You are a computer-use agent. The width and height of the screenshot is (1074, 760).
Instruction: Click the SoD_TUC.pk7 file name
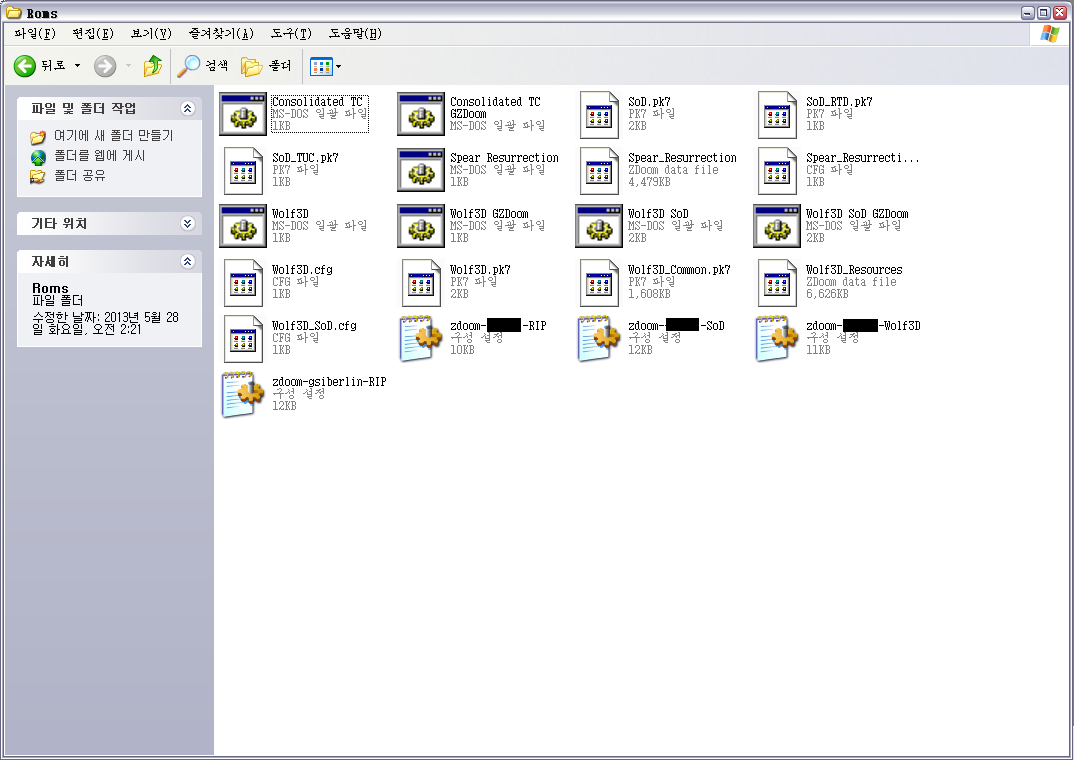305,157
